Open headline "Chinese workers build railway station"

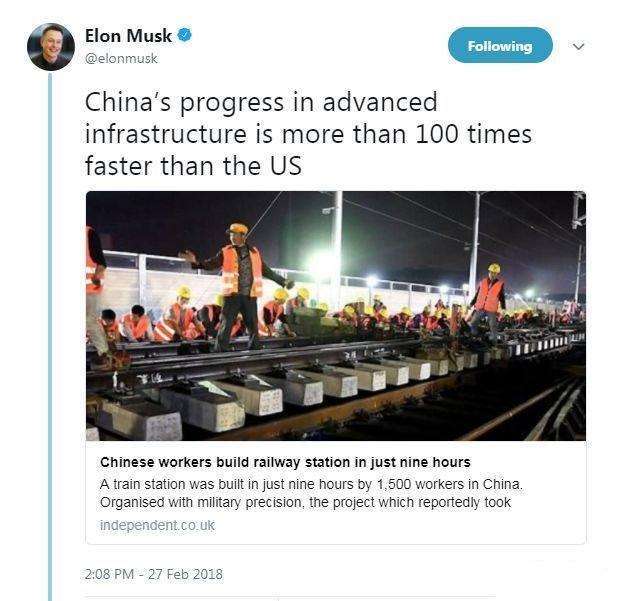point(285,462)
